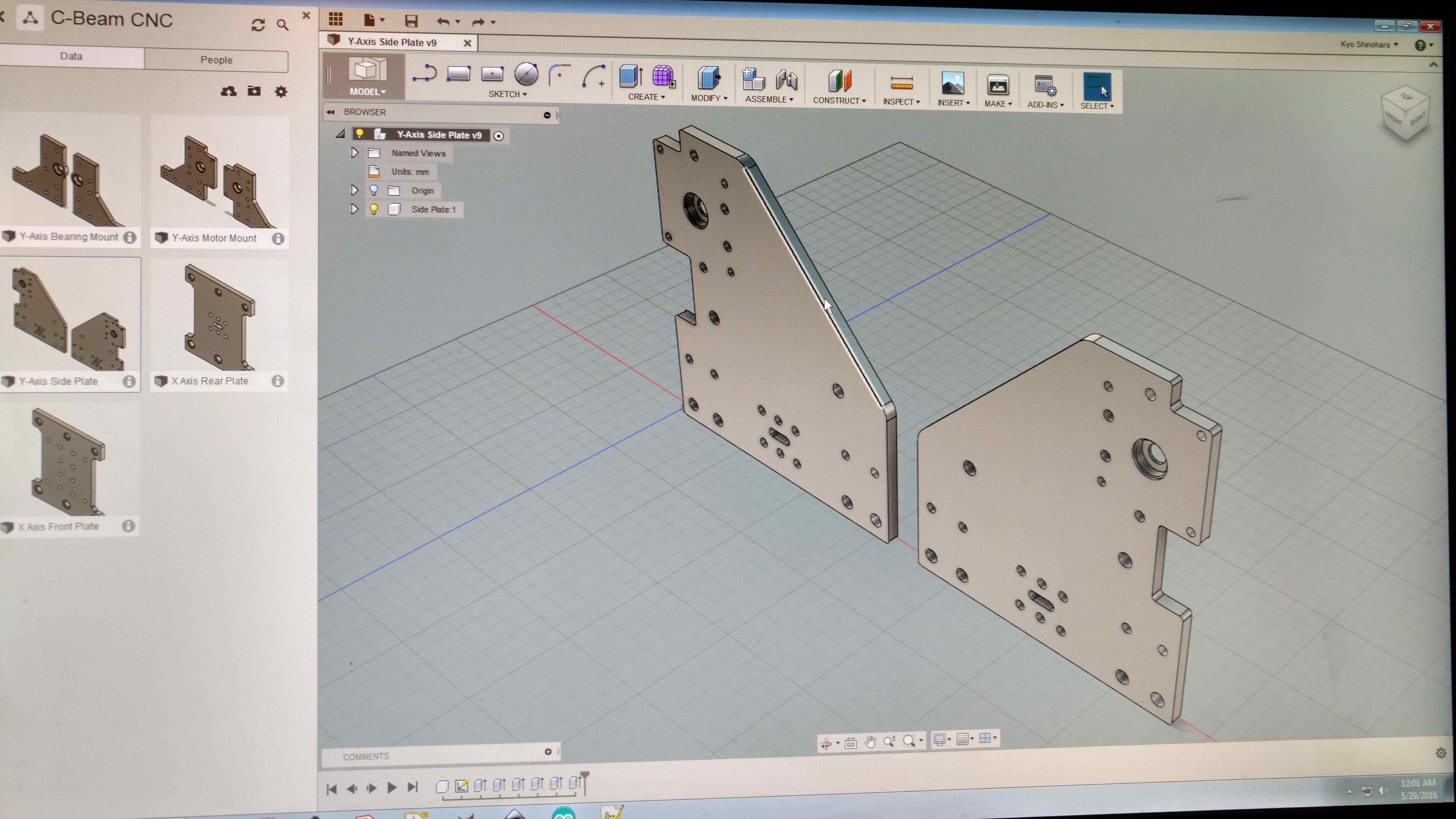
Task: Select the Circle sketch tool
Action: pyautogui.click(x=526, y=74)
